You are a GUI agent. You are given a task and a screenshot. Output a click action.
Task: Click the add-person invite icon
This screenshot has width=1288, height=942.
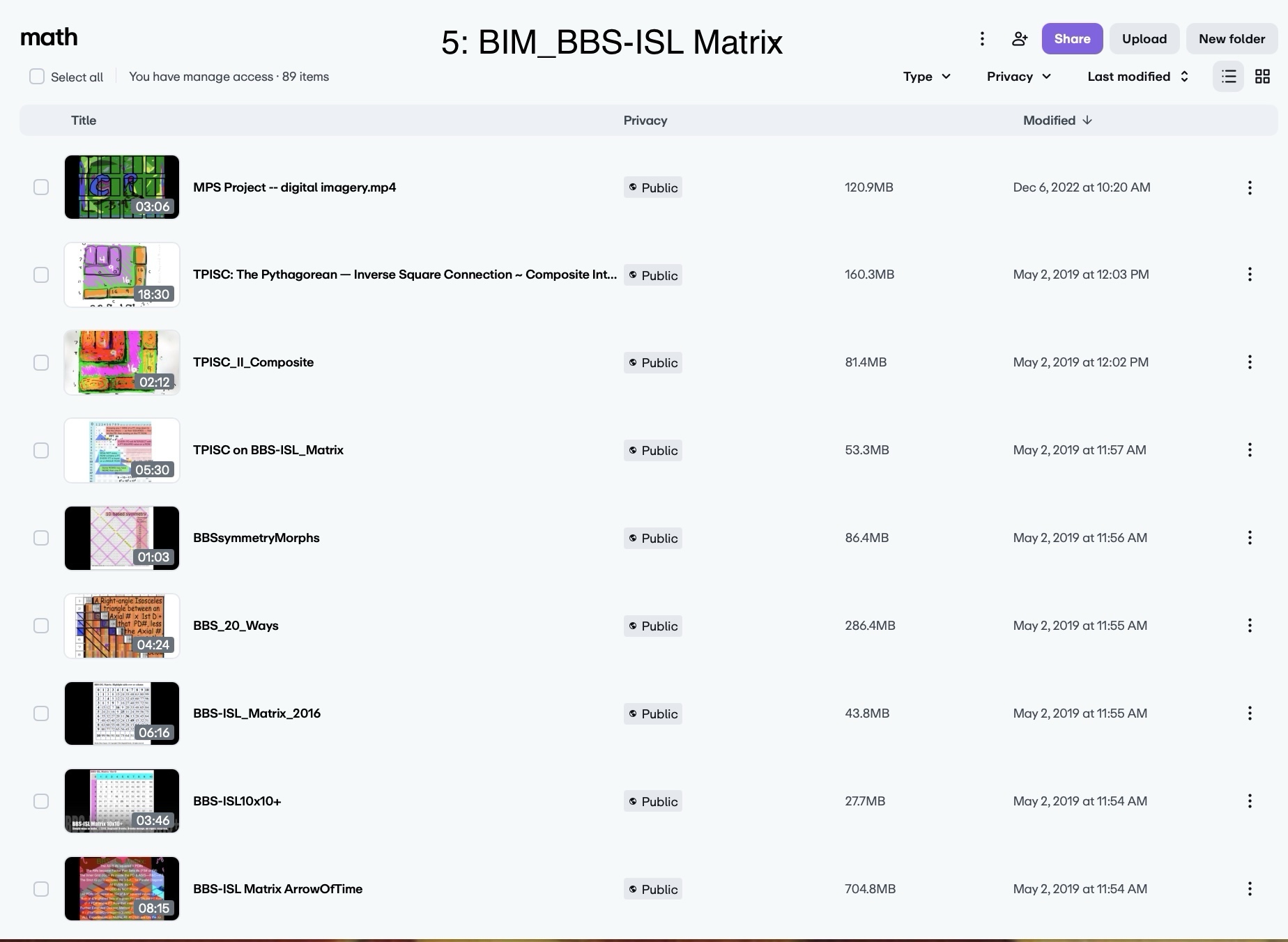coord(1020,39)
